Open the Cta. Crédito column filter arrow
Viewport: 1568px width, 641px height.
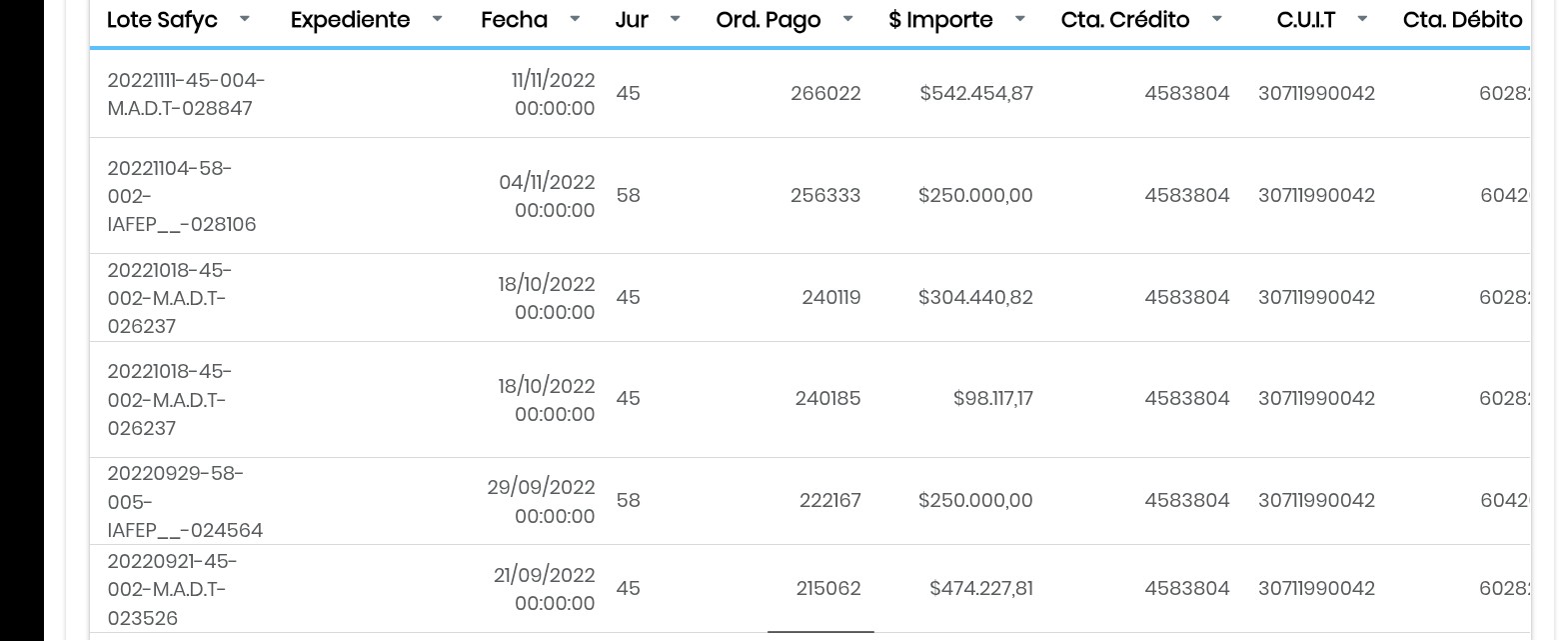point(1216,19)
